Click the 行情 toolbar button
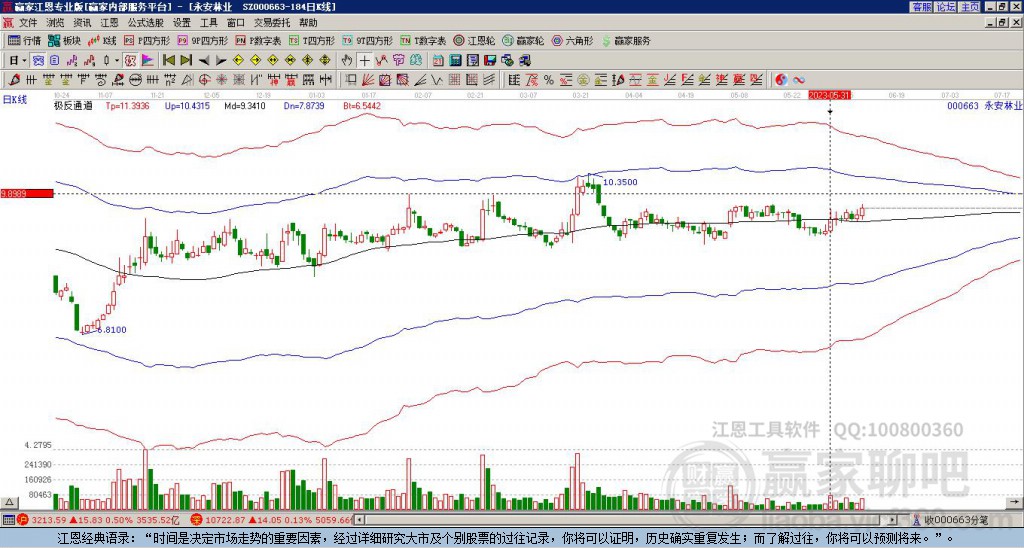Screen dimensions: 1024x548 click(25, 40)
